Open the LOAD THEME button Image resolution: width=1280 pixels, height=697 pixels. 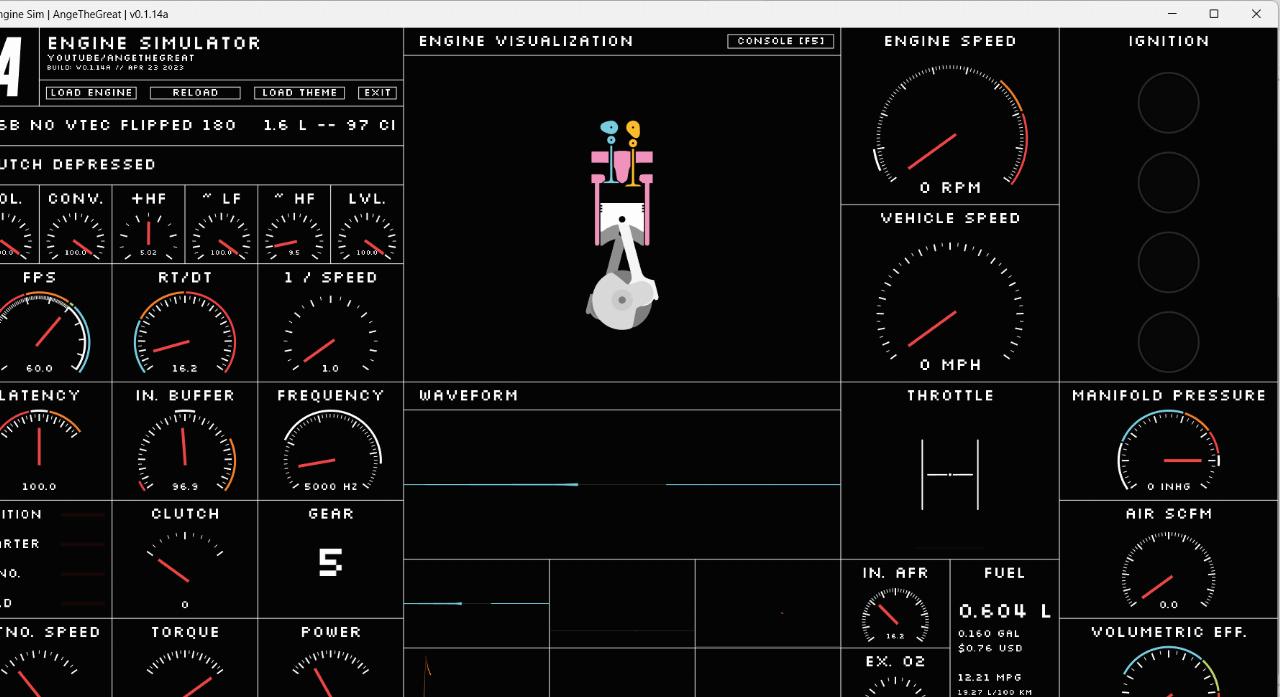point(299,93)
